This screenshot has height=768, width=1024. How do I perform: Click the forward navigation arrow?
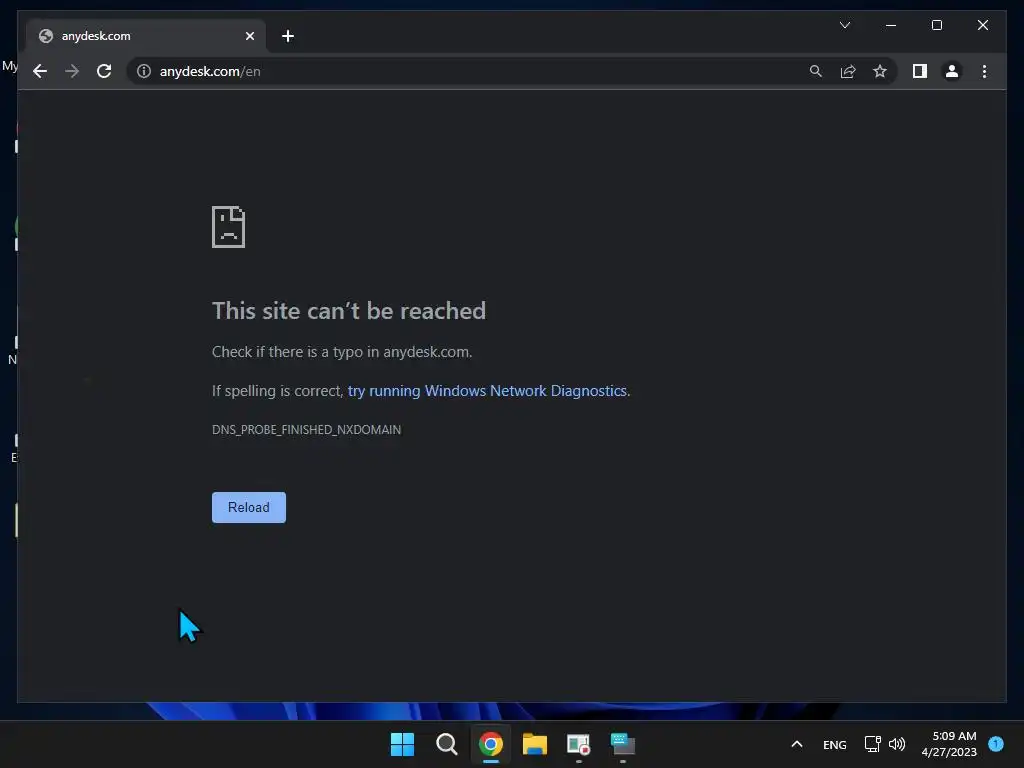[72, 71]
